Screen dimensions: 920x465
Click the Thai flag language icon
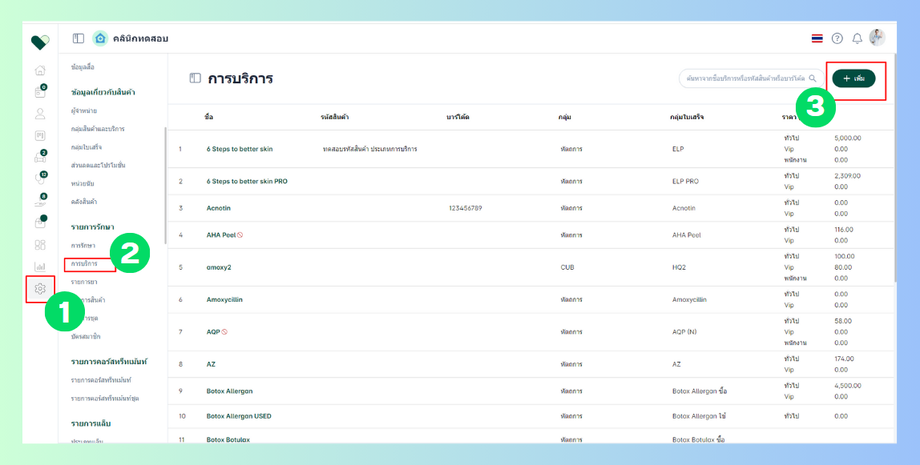click(x=817, y=39)
